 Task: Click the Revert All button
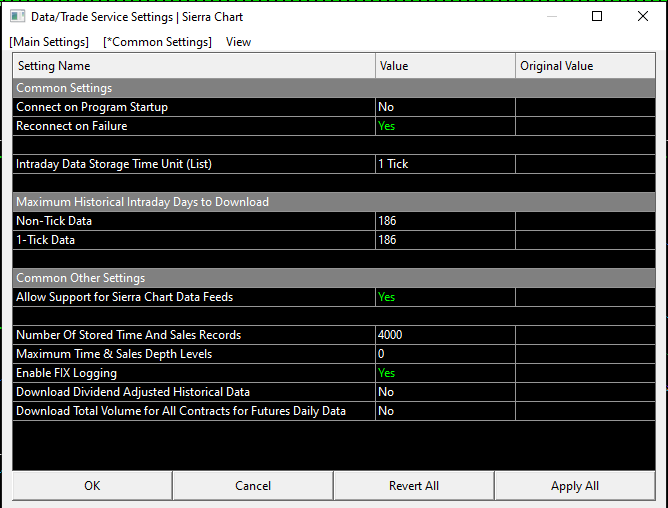414,485
